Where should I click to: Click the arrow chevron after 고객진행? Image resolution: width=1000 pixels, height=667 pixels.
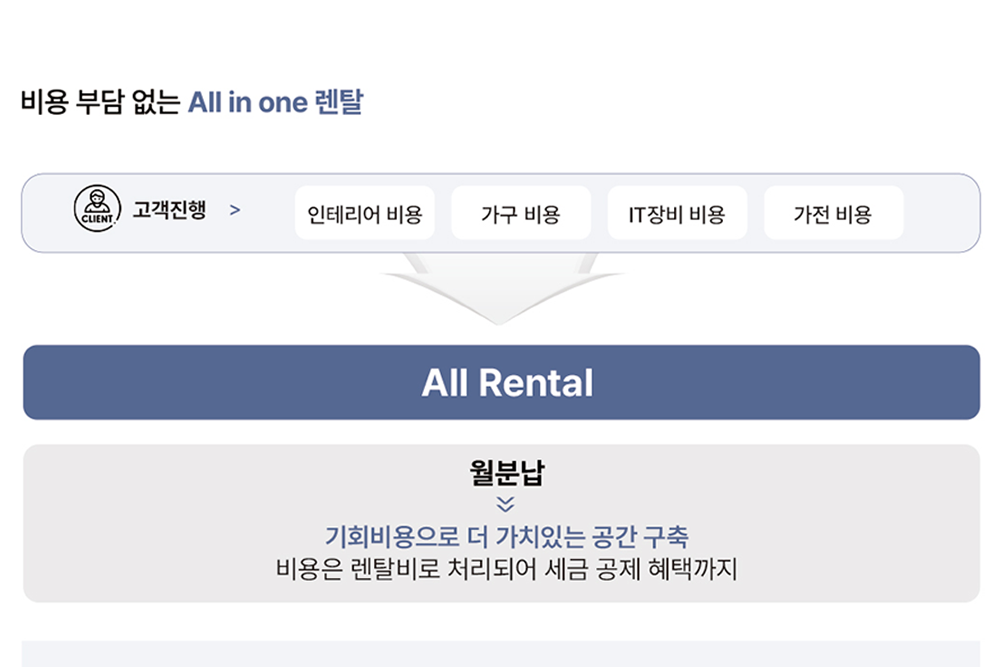pyautogui.click(x=235, y=210)
